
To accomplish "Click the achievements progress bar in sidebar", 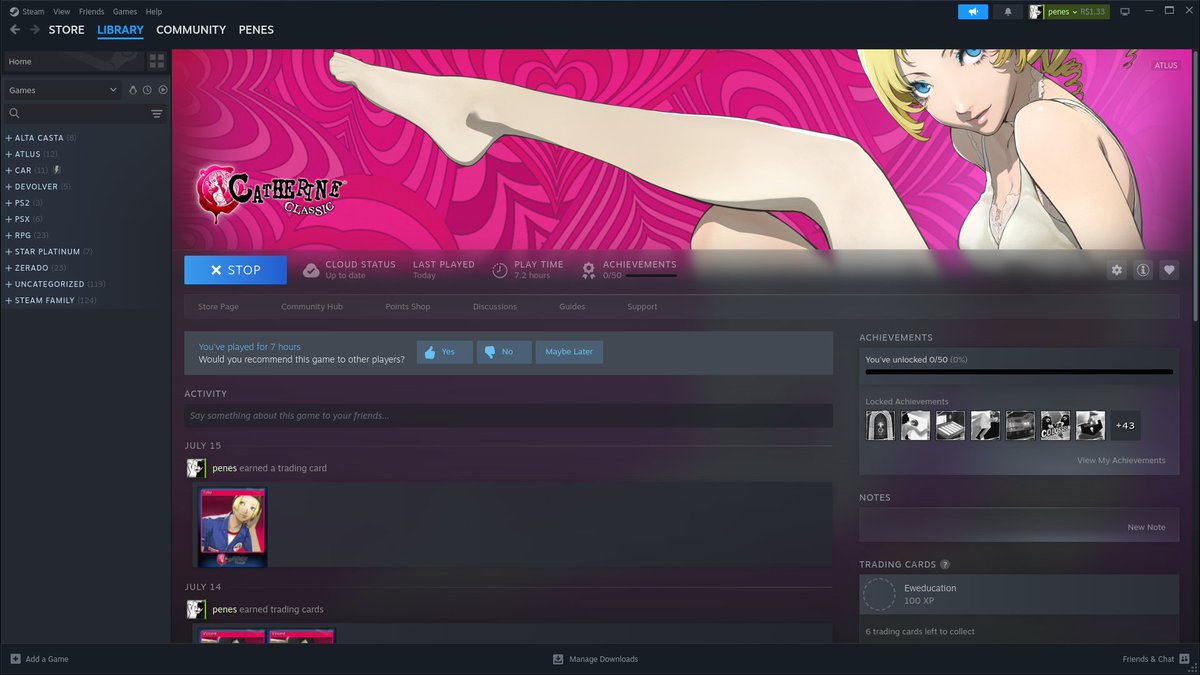I will click(1019, 372).
